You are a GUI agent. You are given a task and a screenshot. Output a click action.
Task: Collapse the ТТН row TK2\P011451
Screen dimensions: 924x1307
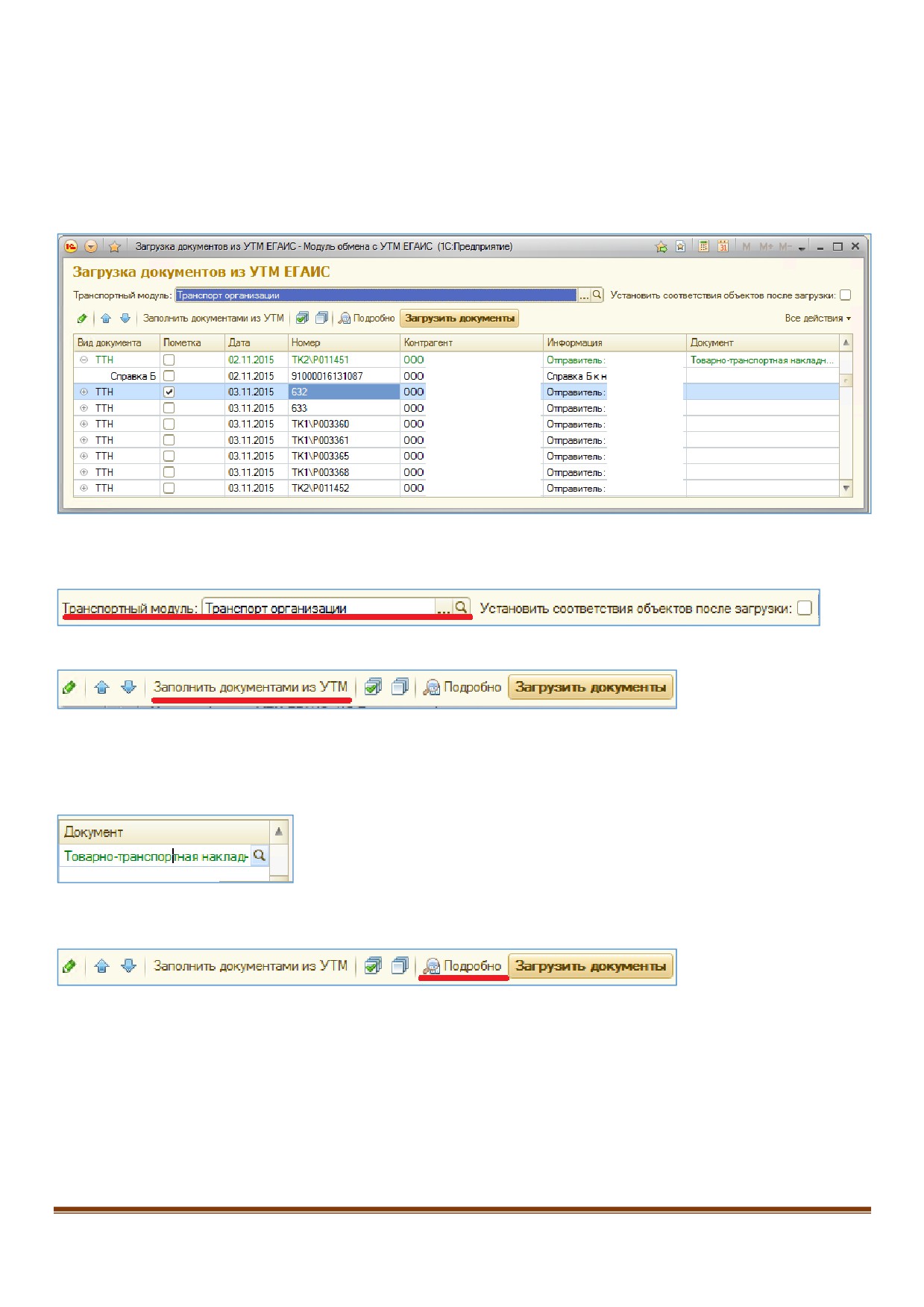point(84,360)
